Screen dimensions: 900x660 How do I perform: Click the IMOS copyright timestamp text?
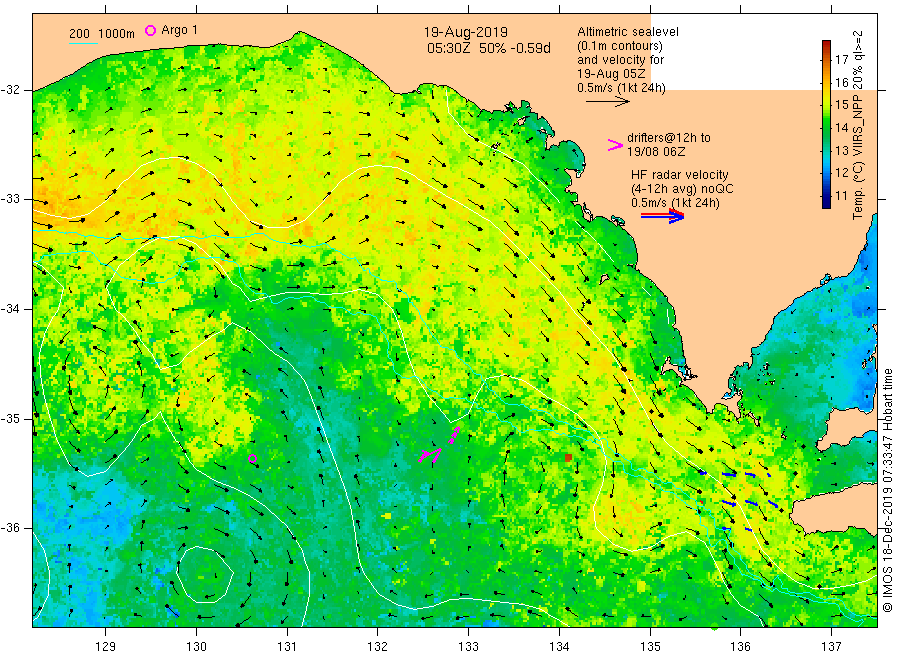[x=887, y=490]
